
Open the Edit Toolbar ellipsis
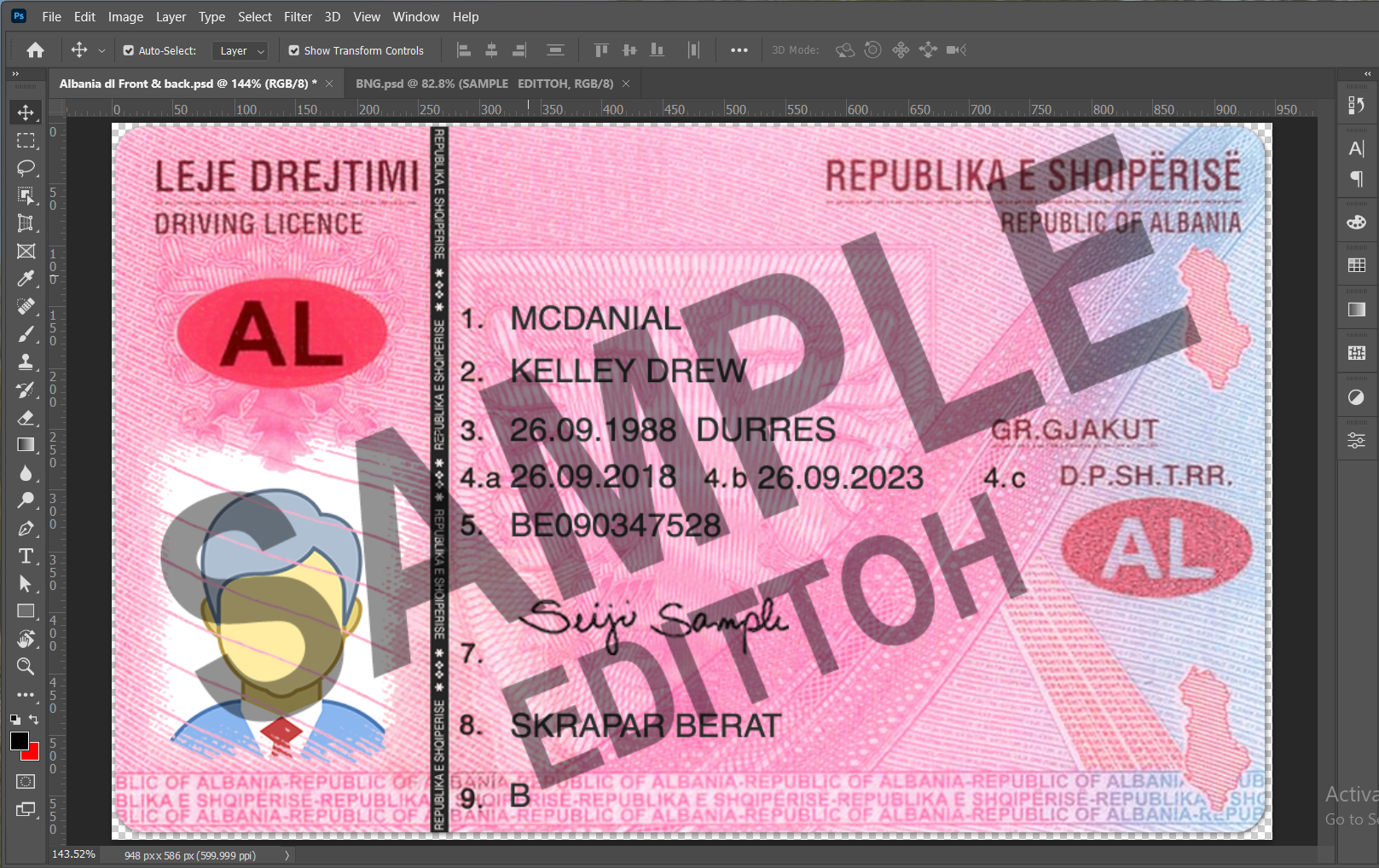click(x=26, y=694)
